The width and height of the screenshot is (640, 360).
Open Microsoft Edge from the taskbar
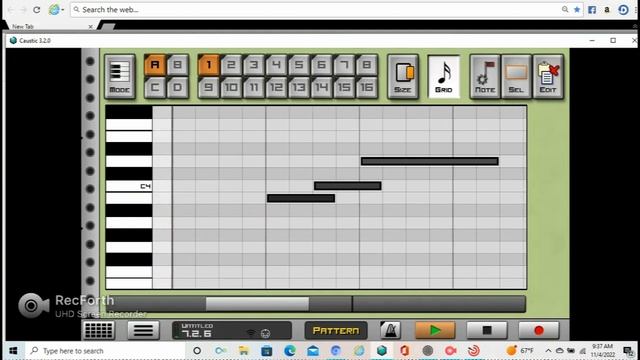290,351
